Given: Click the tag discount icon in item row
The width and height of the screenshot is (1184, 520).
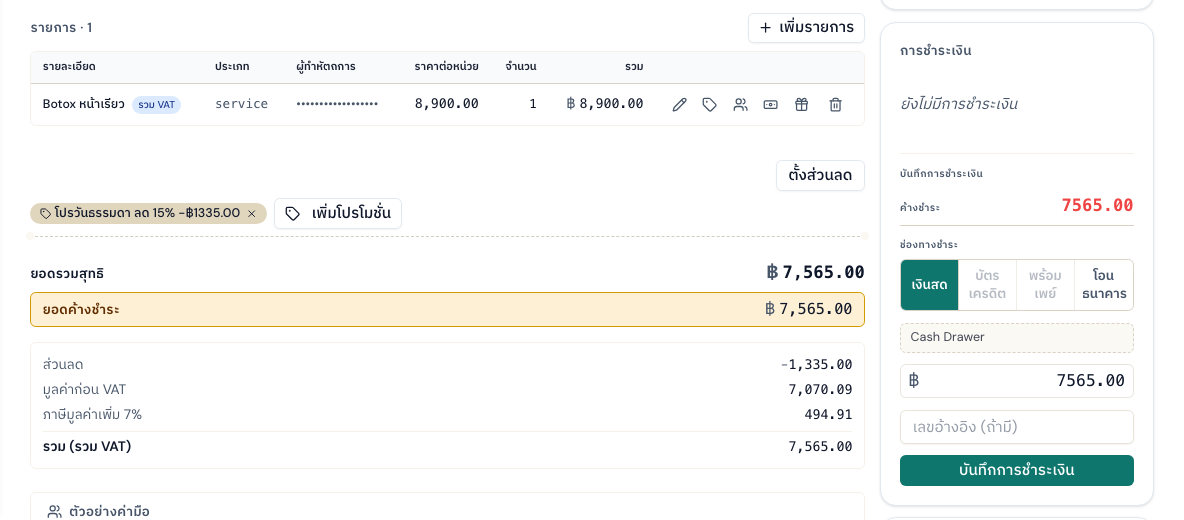Looking at the screenshot, I should click(x=710, y=105).
